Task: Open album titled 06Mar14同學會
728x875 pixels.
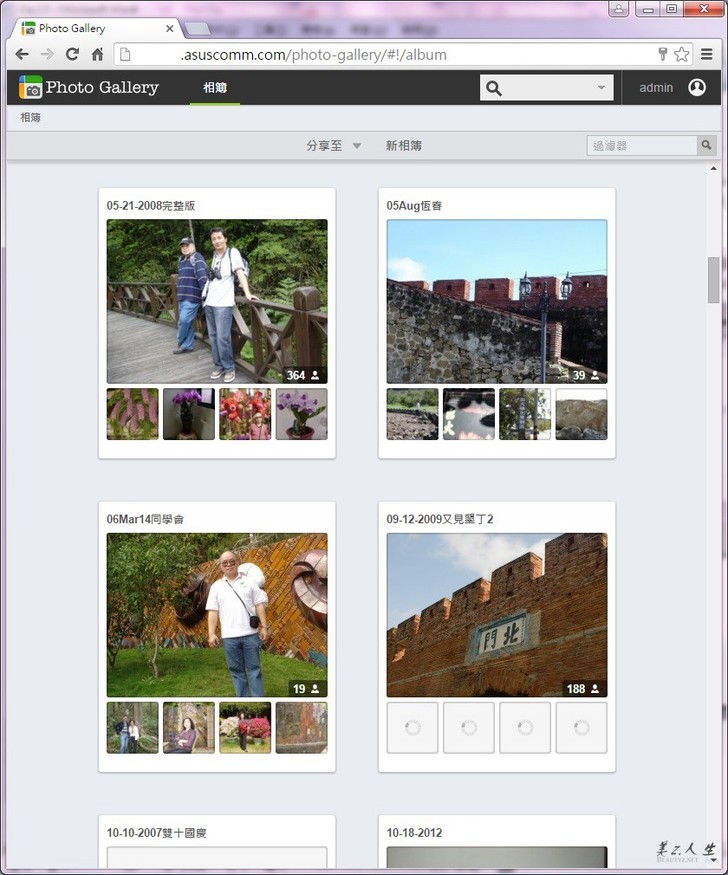Action: coord(145,519)
